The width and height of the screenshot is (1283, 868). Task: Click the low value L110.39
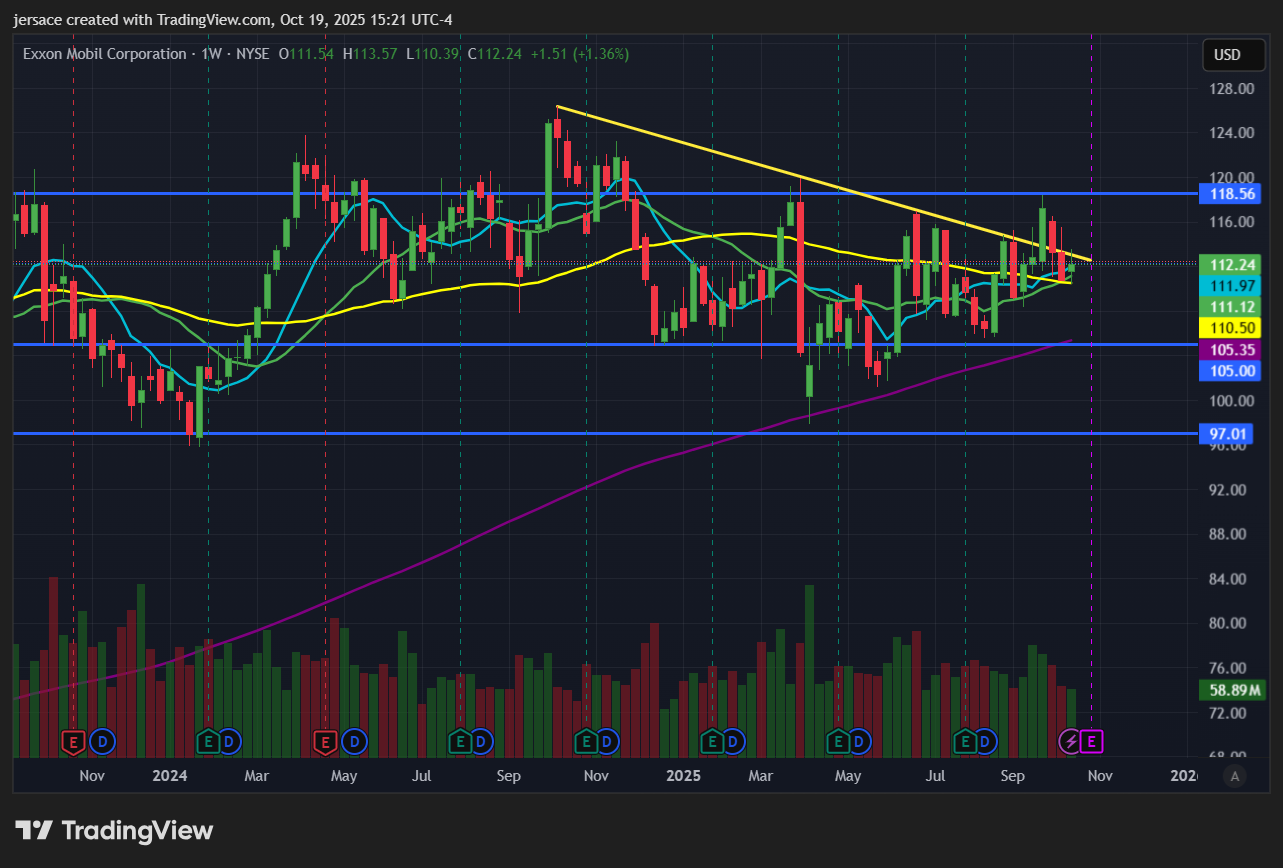click(430, 54)
